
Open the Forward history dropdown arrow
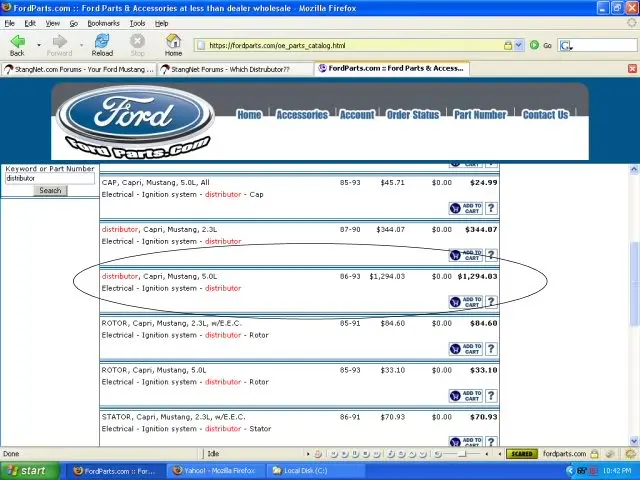coord(81,45)
